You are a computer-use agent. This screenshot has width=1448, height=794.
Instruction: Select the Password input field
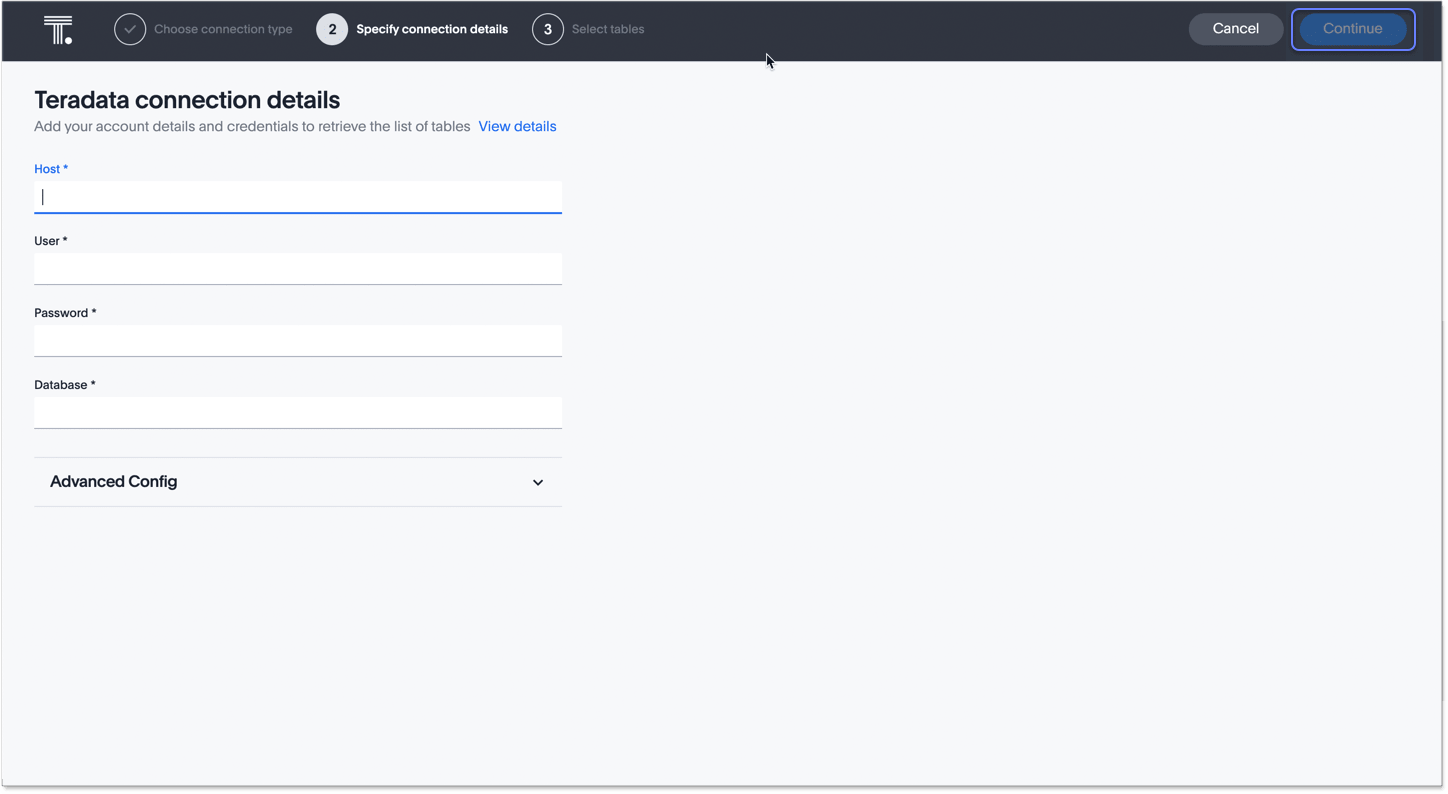[x=298, y=341]
